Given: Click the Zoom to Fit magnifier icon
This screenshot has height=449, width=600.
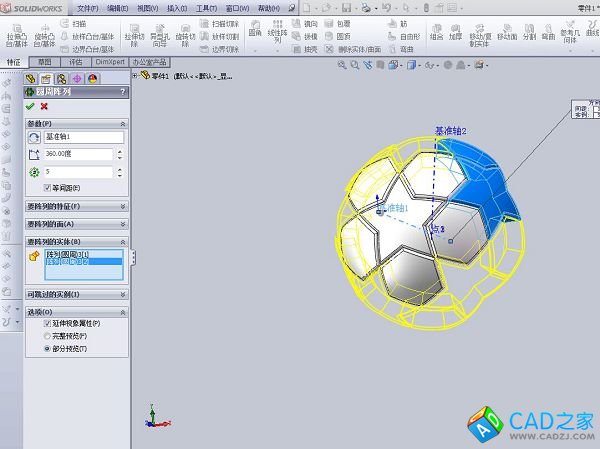Looking at the screenshot, I should pos(342,64).
